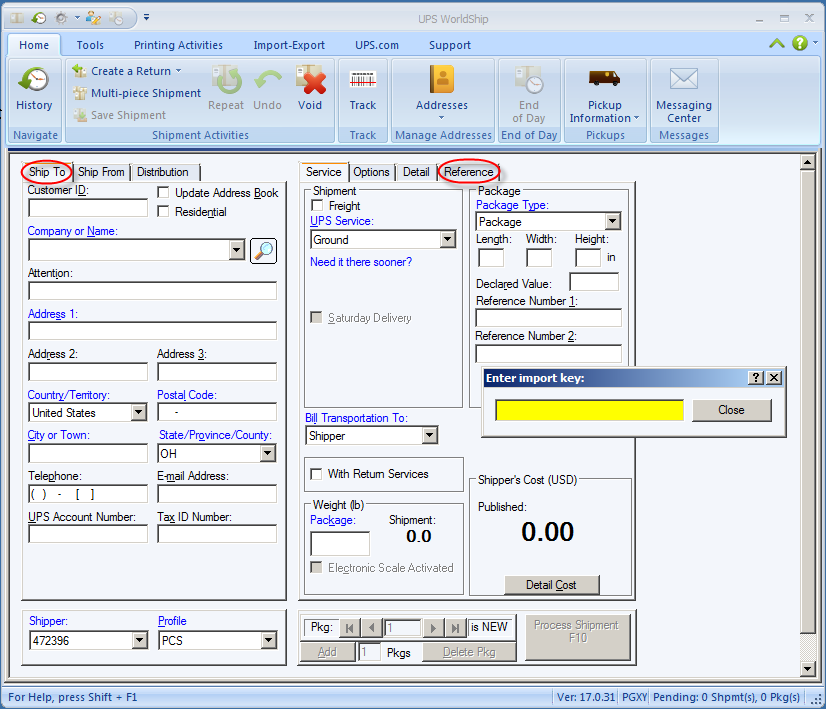Viewport: 826px width, 709px height.
Task: Open Bill Transportation To dropdown
Action: pyautogui.click(x=430, y=435)
